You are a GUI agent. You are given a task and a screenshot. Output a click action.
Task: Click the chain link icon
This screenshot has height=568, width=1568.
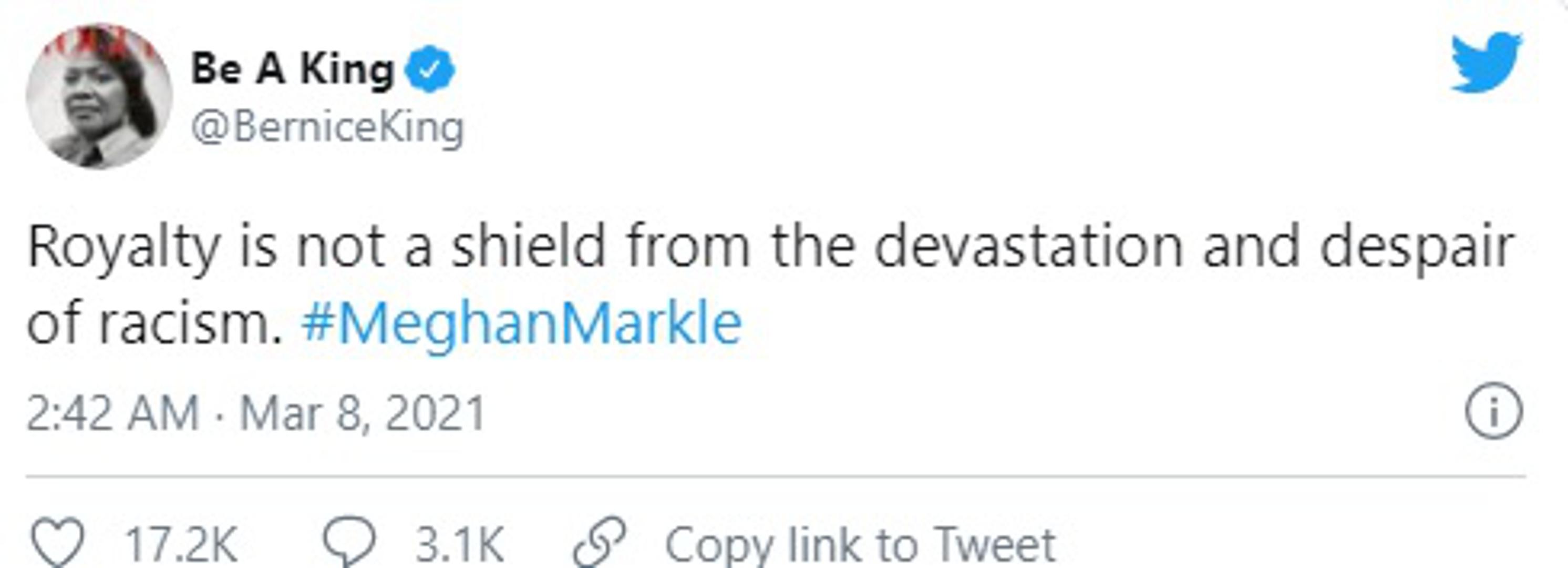pyautogui.click(x=599, y=543)
